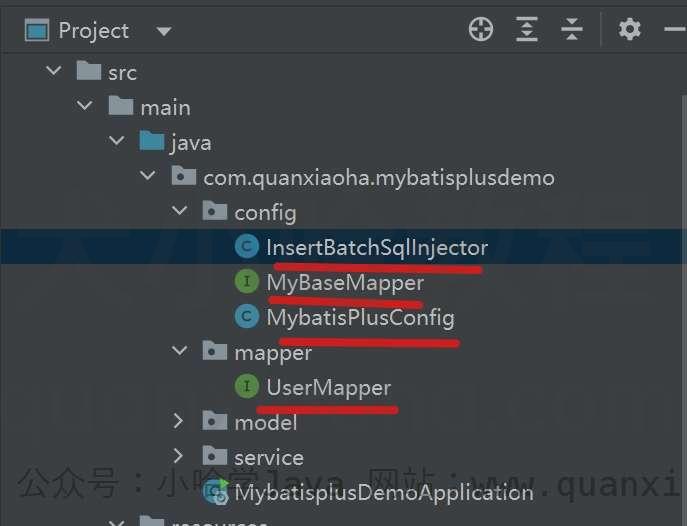Click the Select Opened File target icon
This screenshot has height=526, width=687.
click(481, 29)
